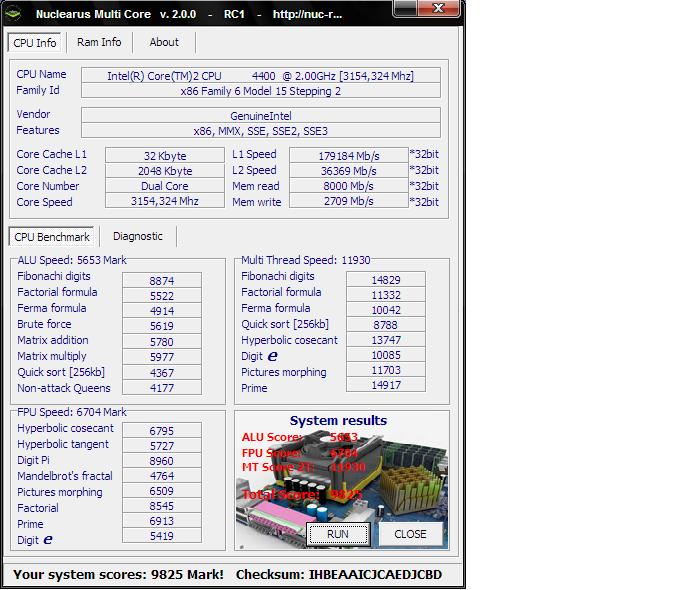The image size is (700, 590).
Task: Open the Ram Info tab
Action: point(99,42)
